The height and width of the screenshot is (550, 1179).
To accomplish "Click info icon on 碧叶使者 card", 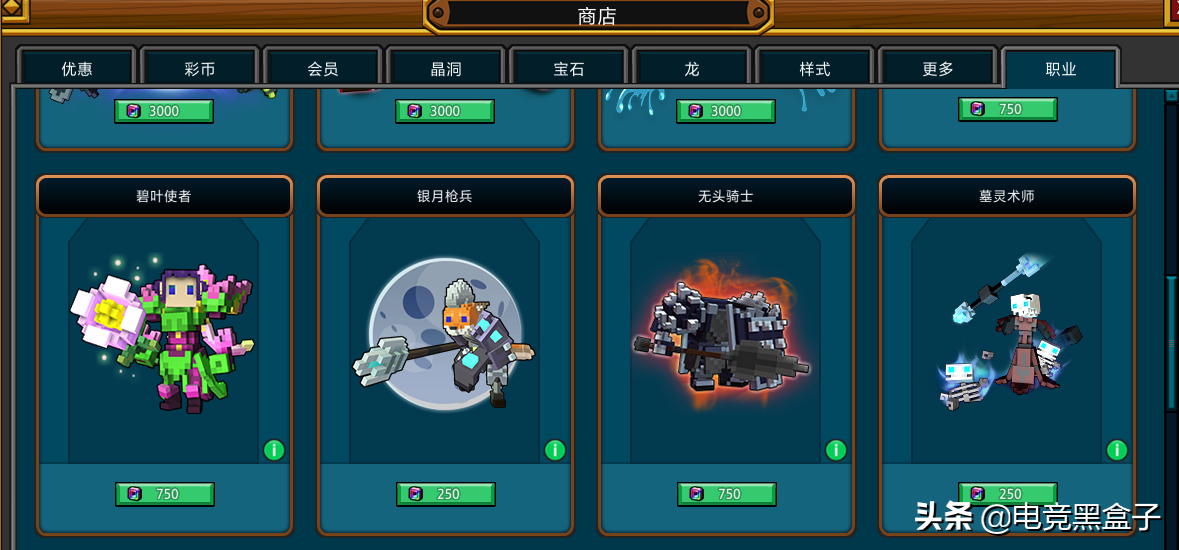I will coord(274,450).
